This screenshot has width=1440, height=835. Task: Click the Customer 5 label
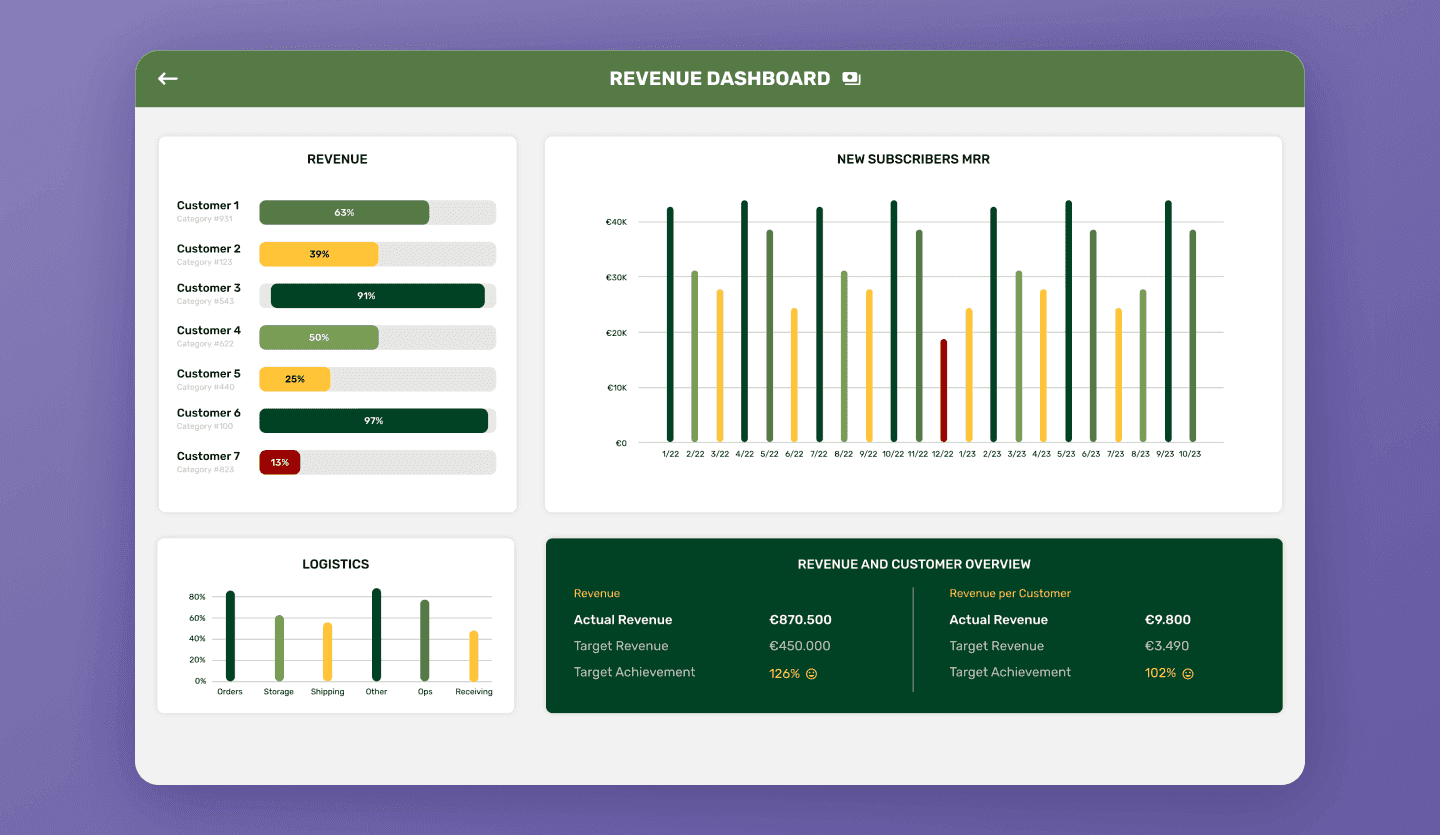(209, 373)
